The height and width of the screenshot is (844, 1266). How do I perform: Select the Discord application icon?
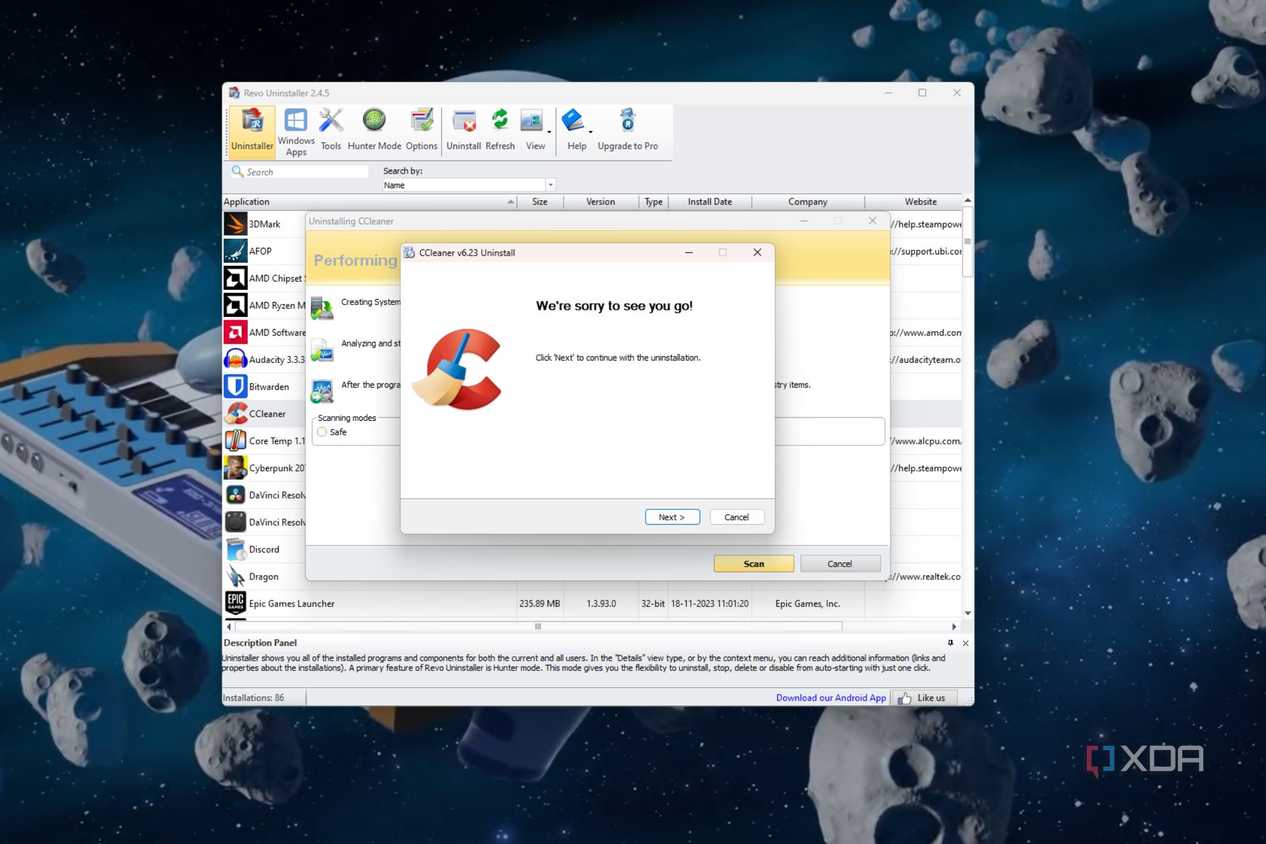(235, 549)
